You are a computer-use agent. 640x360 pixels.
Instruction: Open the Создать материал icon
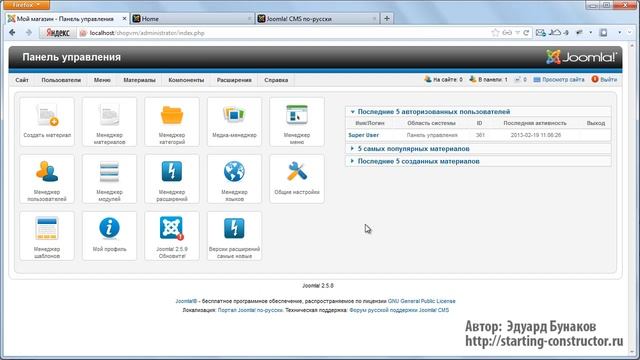pyautogui.click(x=47, y=122)
